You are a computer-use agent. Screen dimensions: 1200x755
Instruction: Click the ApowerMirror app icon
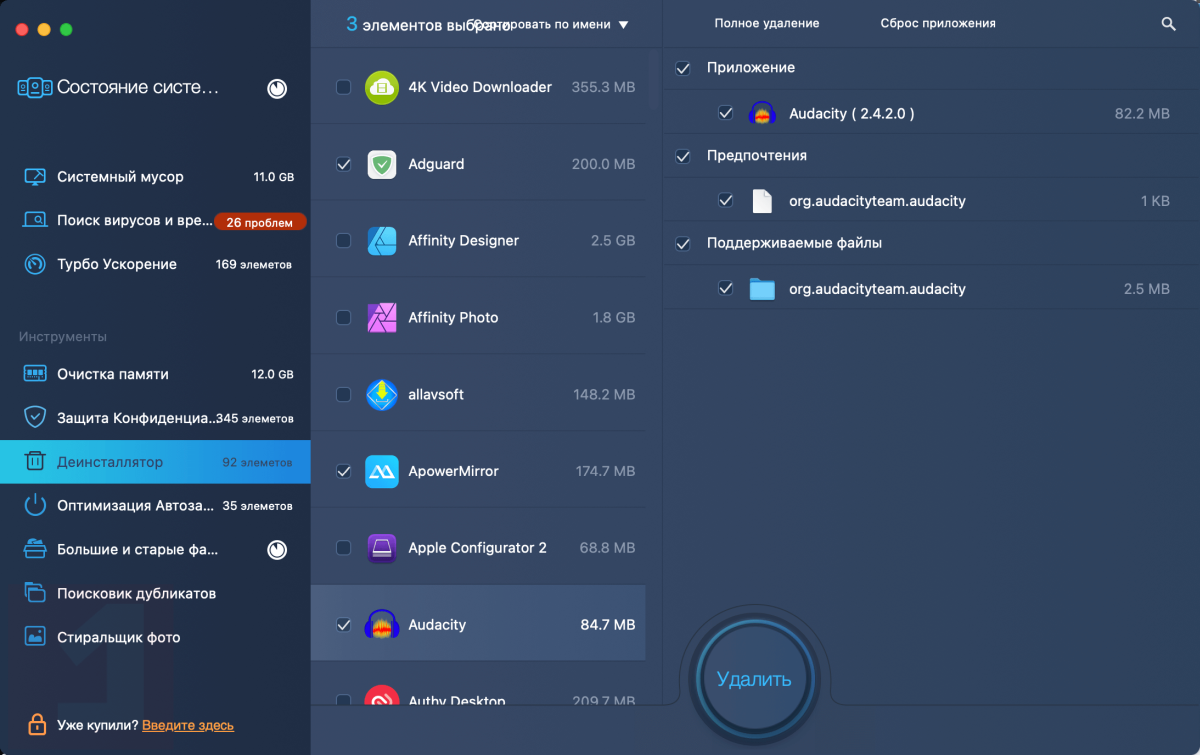click(382, 471)
